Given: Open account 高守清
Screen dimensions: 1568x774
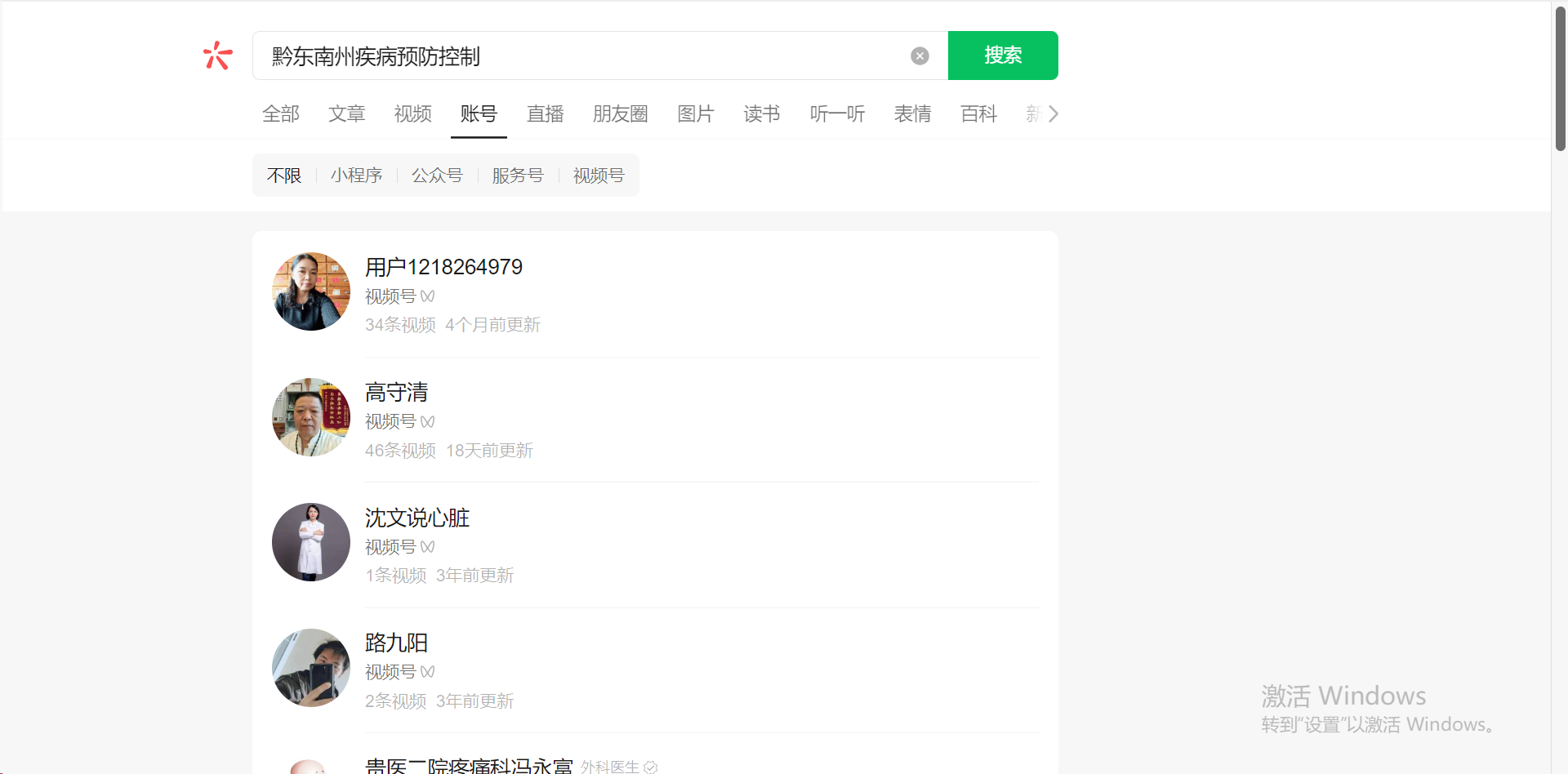Looking at the screenshot, I should (396, 393).
